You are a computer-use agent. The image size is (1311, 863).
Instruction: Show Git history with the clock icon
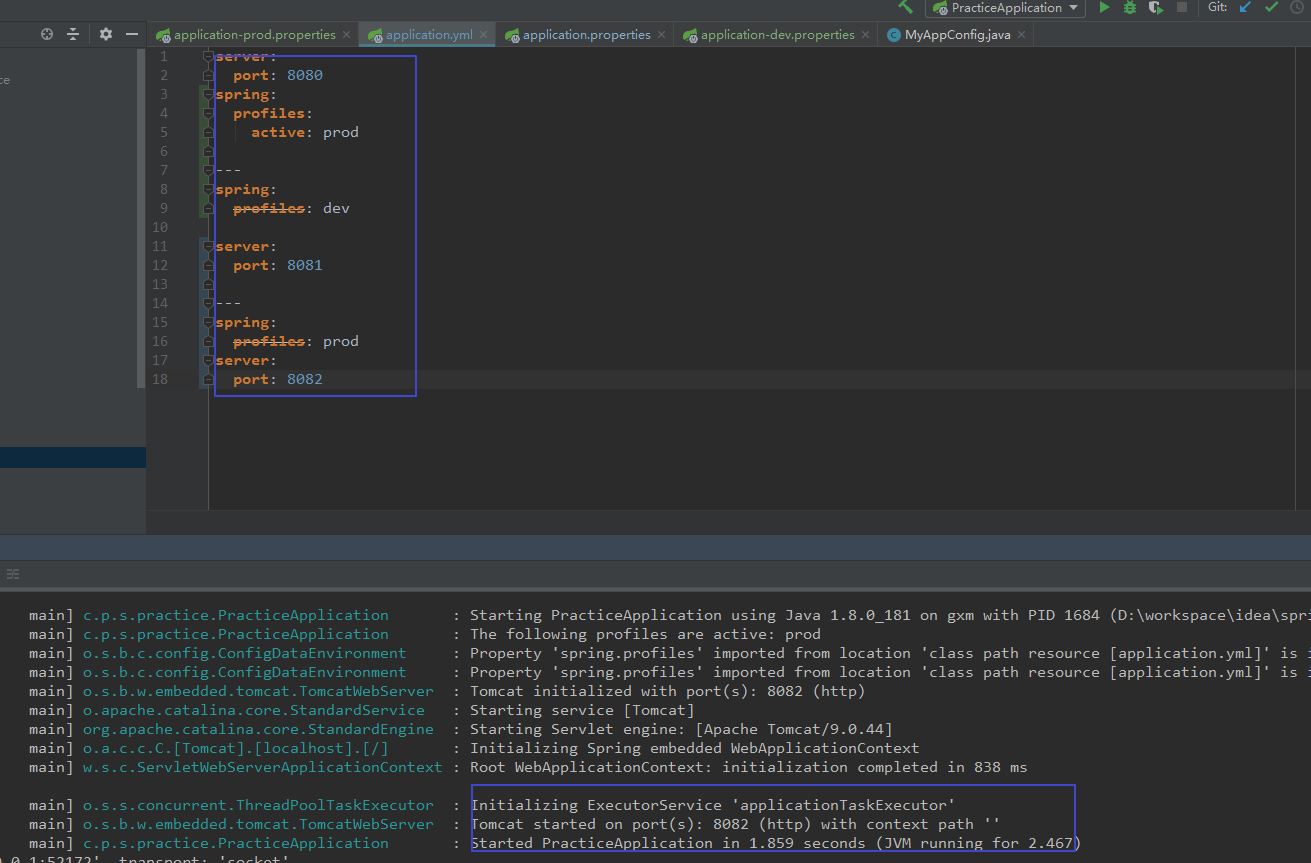(x=1297, y=7)
